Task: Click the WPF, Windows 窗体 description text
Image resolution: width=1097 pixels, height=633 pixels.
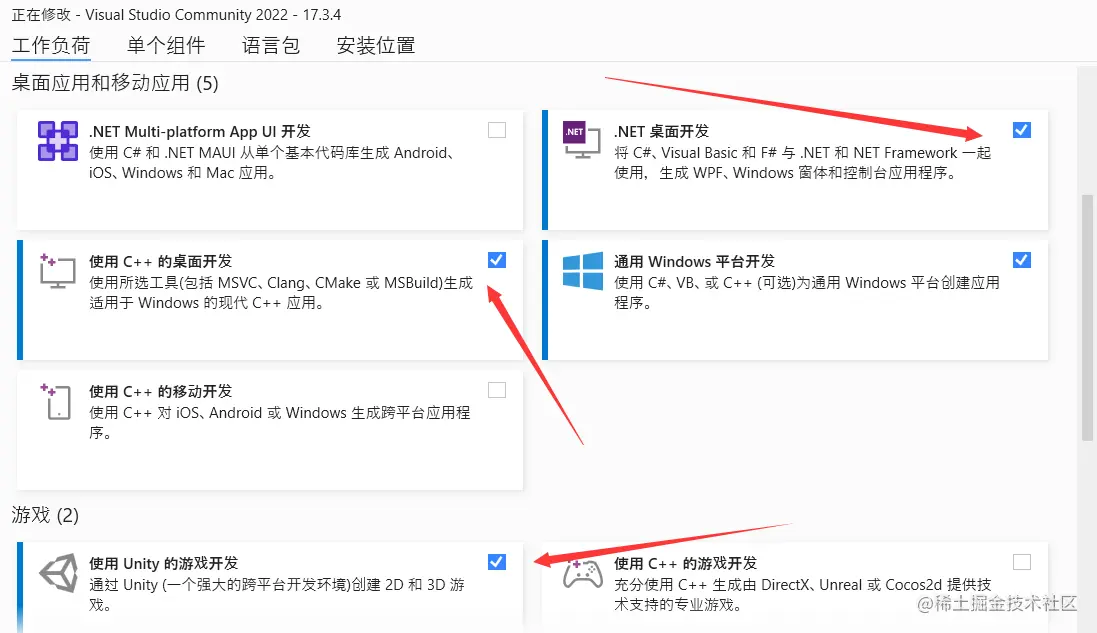Action: pos(802,163)
